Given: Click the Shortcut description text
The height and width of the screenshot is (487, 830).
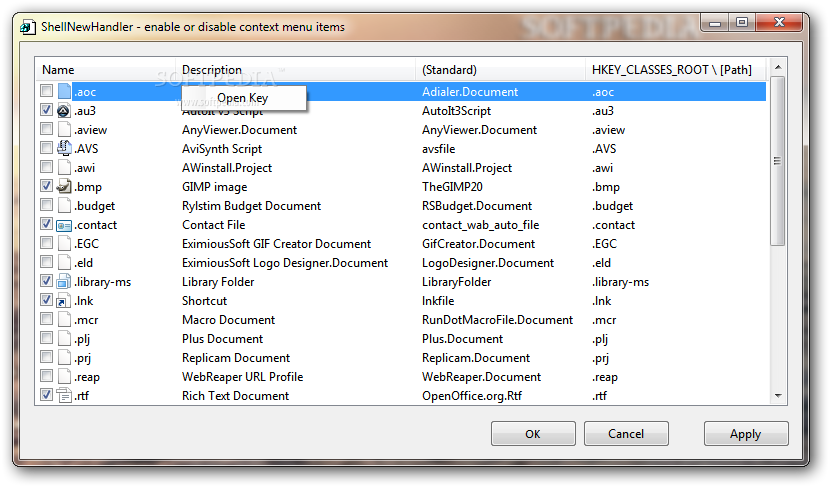Looking at the screenshot, I should (204, 301).
